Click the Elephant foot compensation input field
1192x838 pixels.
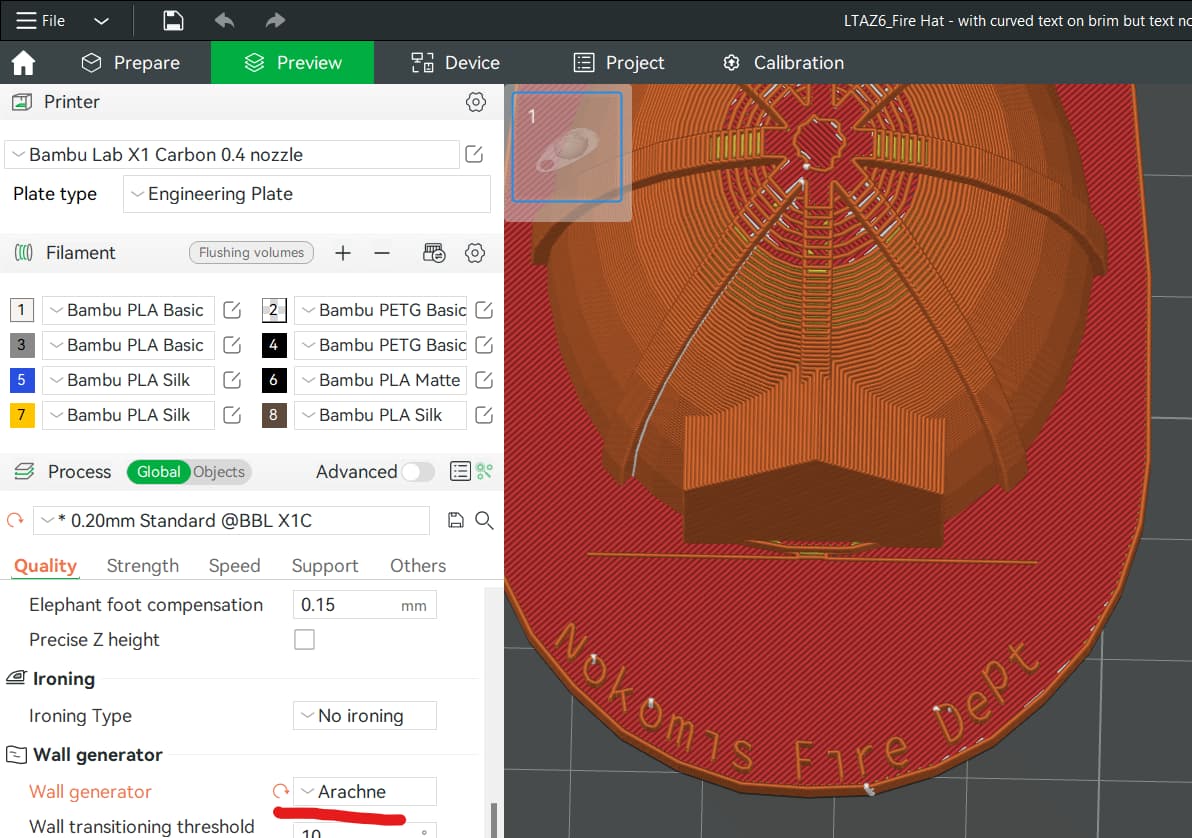(x=365, y=605)
